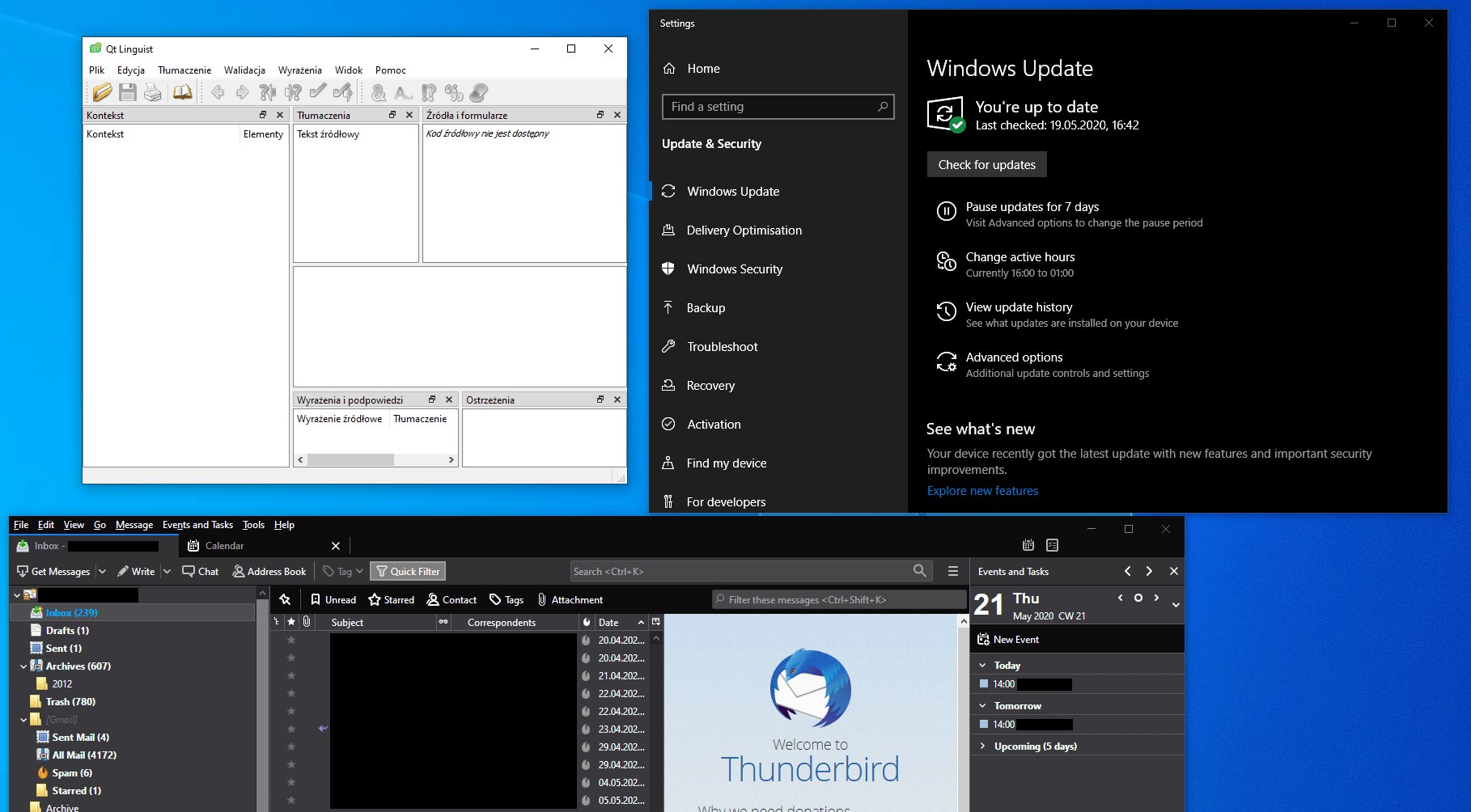
Task: Click the Done and Next icon in Qt Linguist
Action: pos(343,92)
